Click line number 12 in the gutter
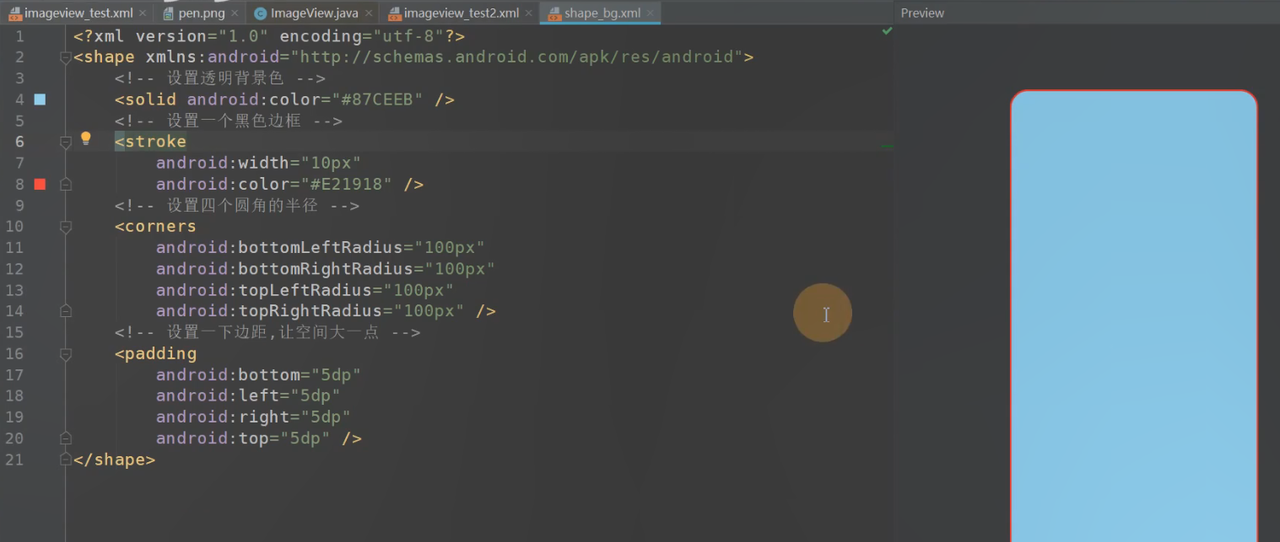 click(14, 269)
